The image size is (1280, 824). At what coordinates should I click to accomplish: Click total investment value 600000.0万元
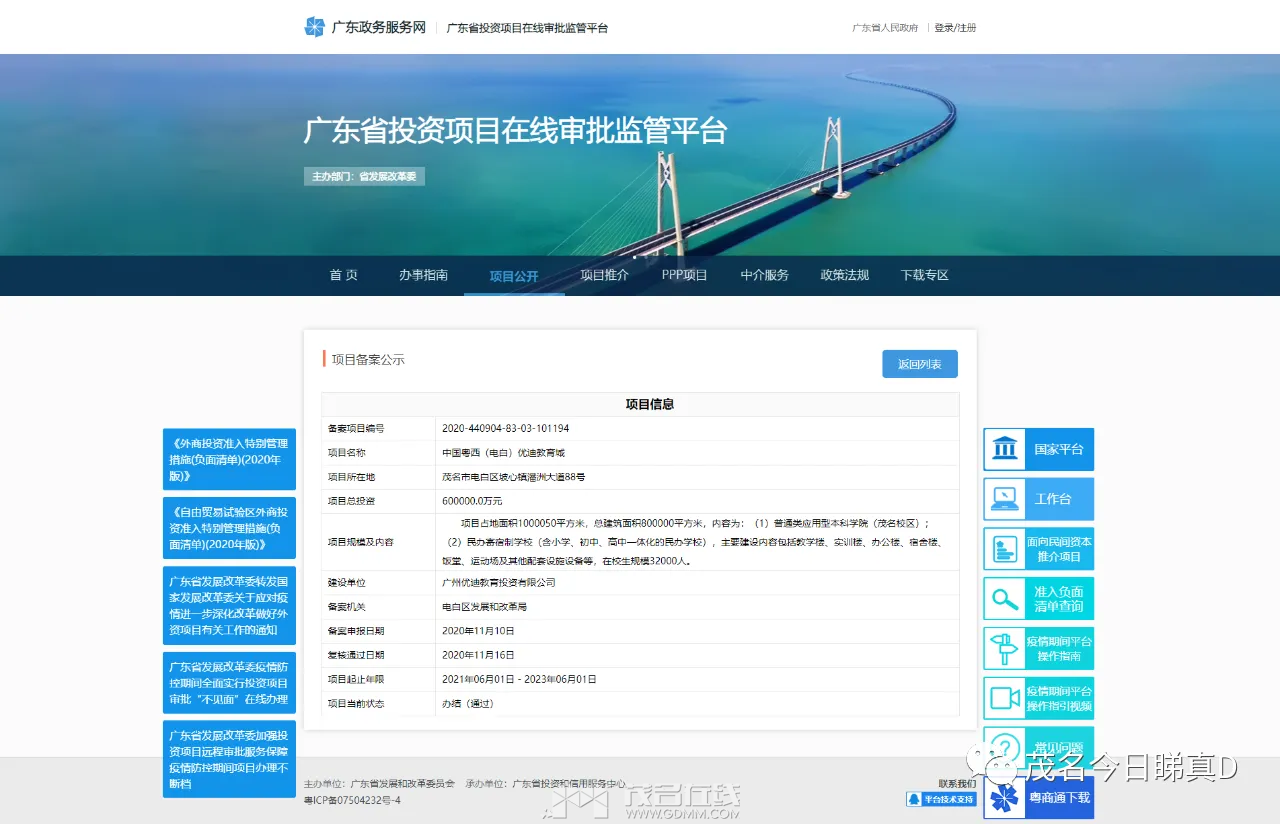click(x=472, y=501)
